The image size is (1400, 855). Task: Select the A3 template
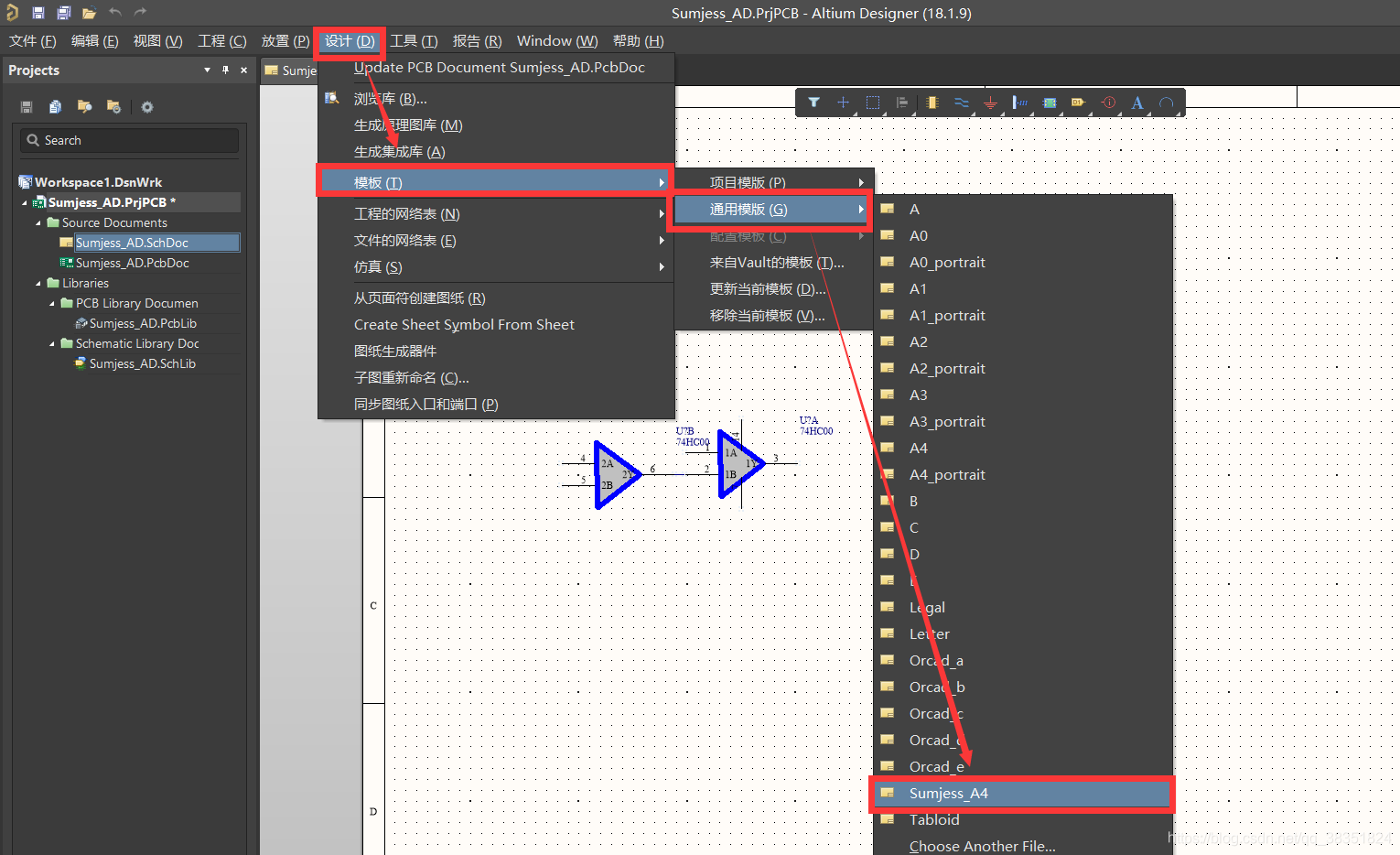1023,395
